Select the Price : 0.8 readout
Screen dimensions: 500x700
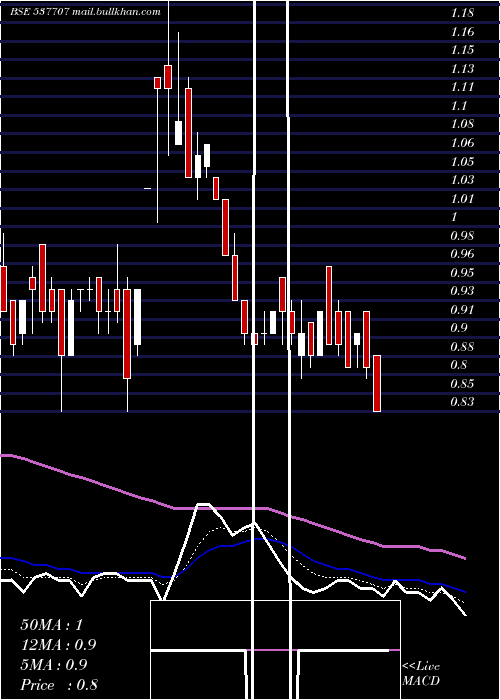pyautogui.click(x=59, y=685)
